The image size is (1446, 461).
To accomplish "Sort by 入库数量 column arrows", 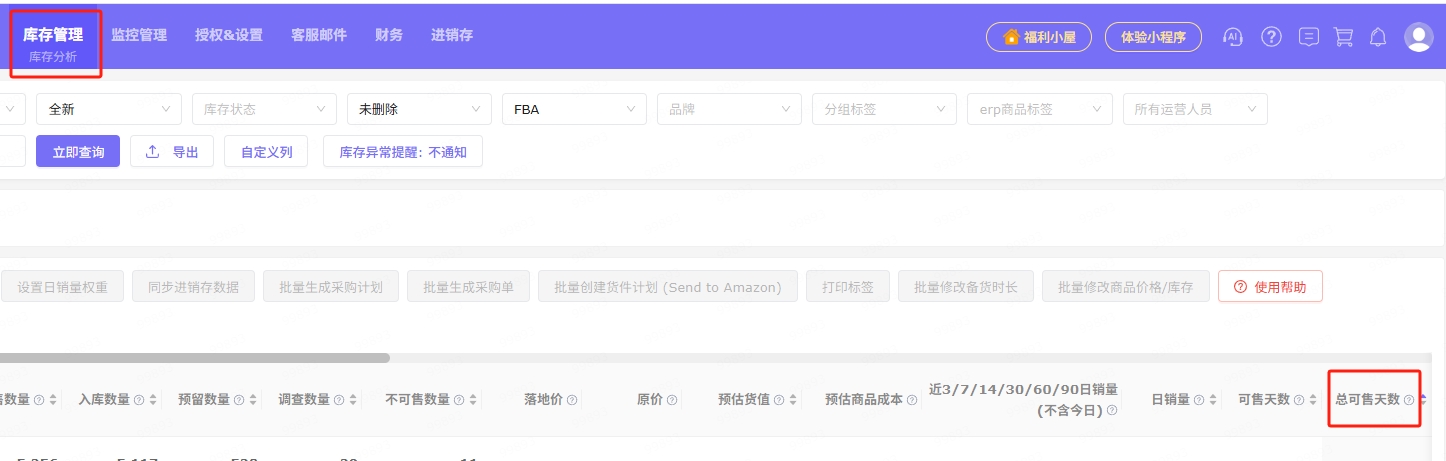I will 153,400.
